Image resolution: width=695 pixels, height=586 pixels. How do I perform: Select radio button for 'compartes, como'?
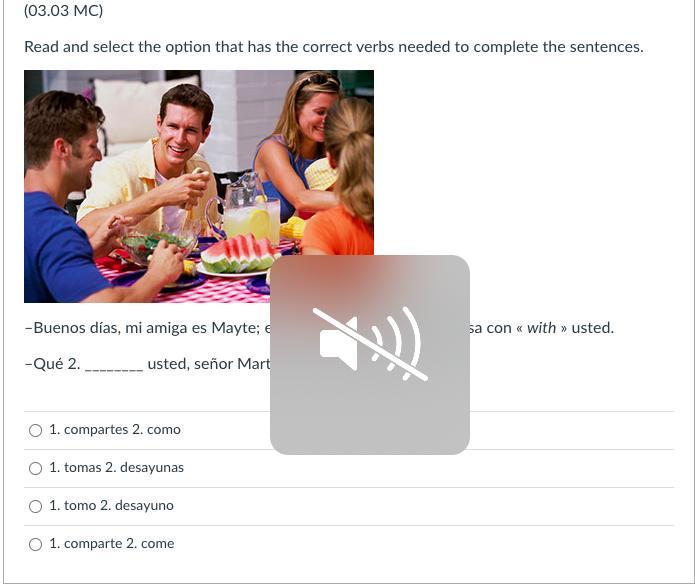(35, 430)
